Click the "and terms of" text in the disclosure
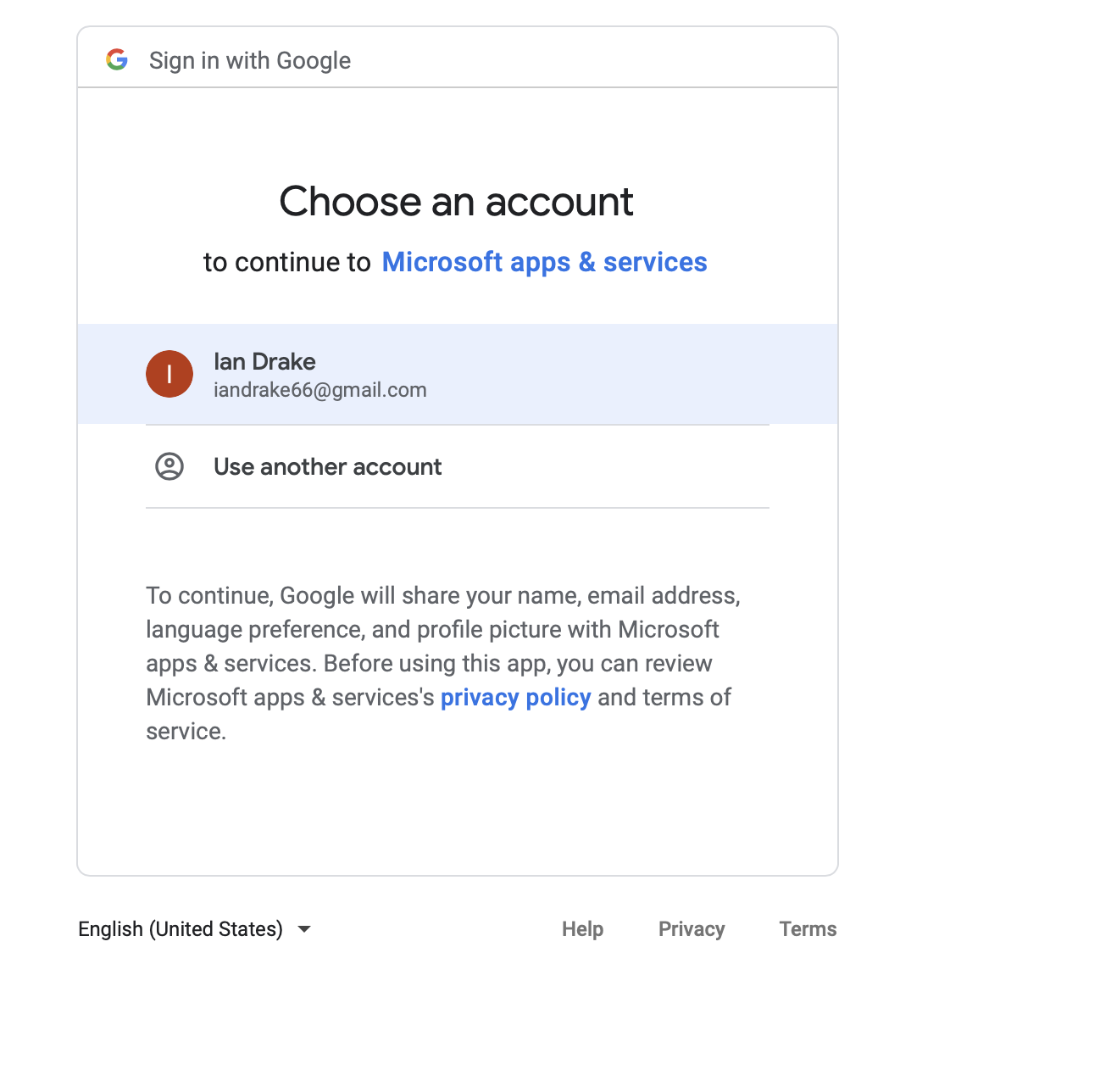 coord(664,697)
